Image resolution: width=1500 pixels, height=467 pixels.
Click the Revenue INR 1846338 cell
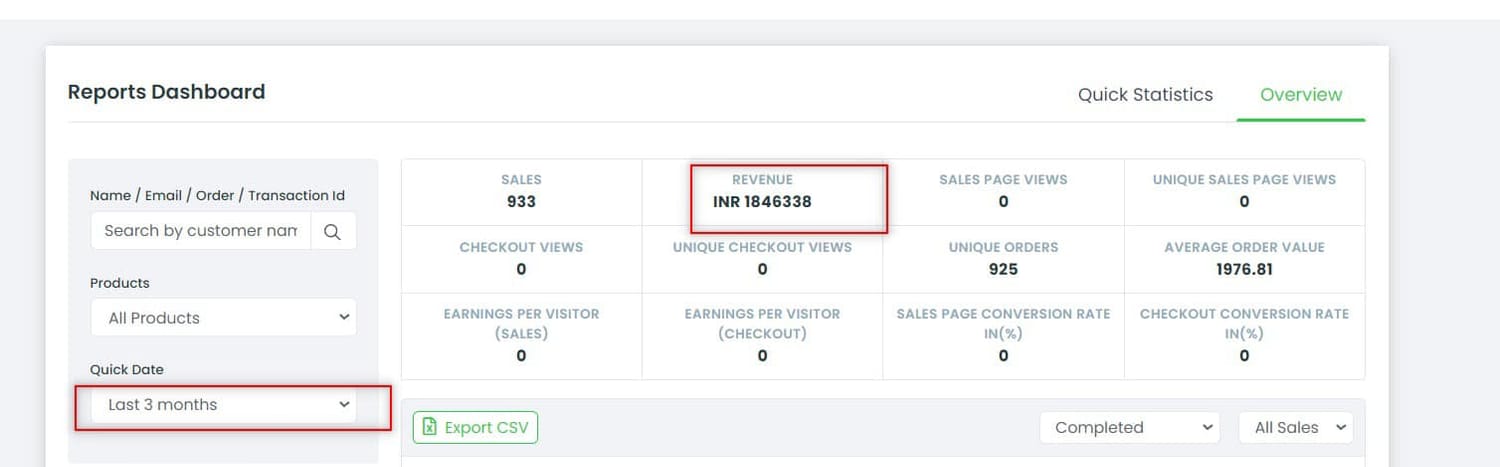pos(762,191)
